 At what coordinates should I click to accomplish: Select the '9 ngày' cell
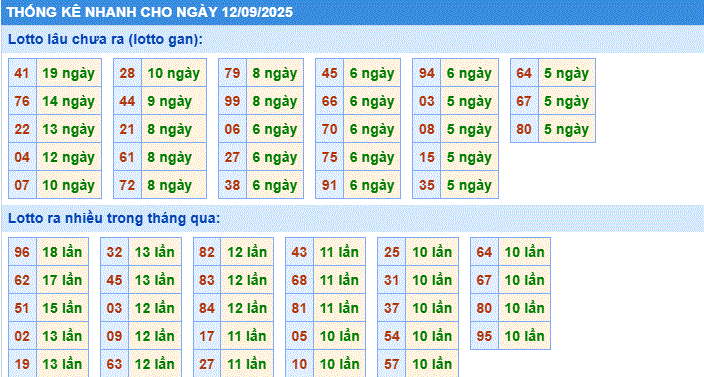click(x=174, y=101)
